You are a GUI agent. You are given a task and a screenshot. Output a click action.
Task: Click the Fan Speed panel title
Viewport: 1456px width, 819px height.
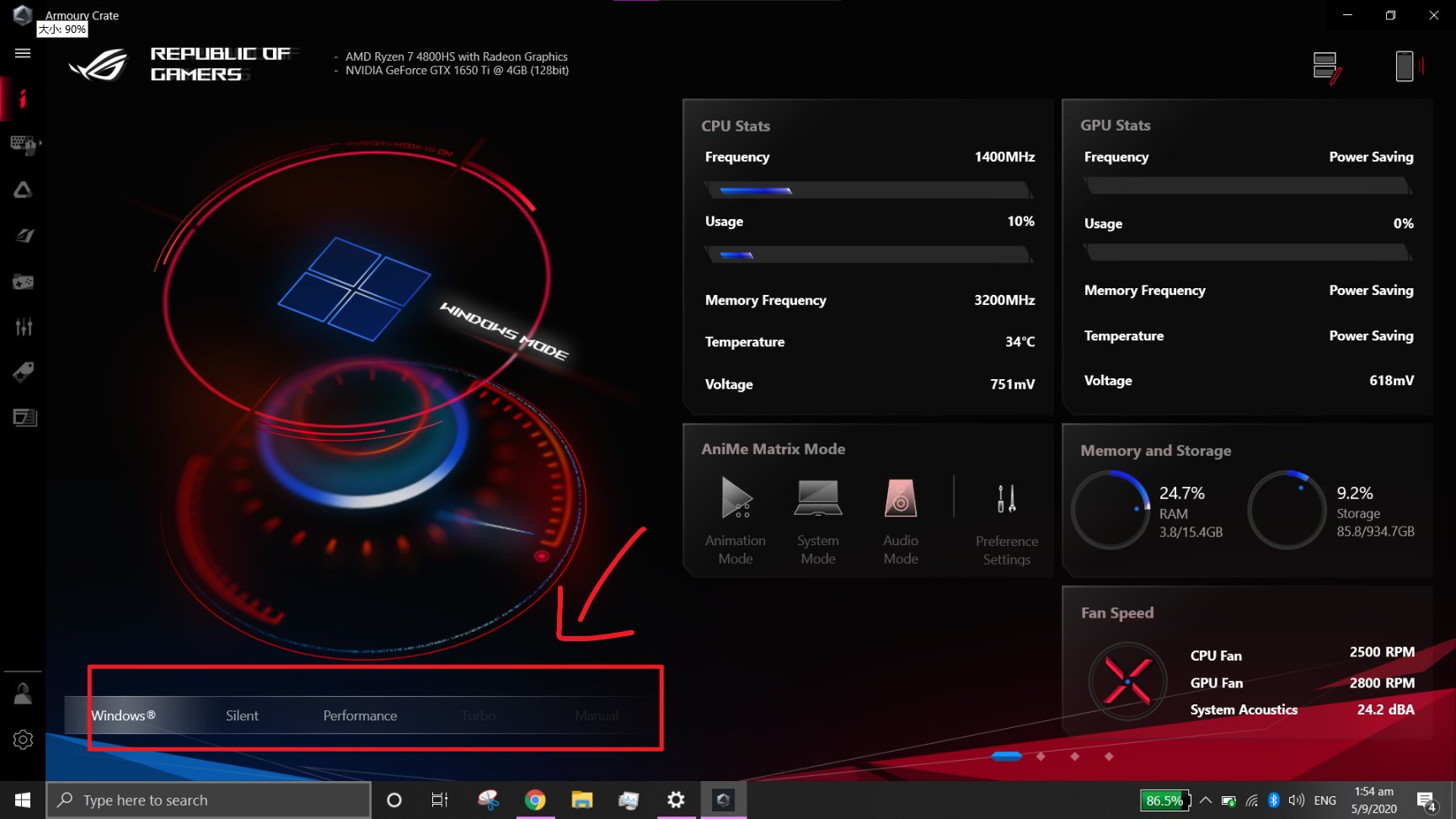click(1117, 613)
